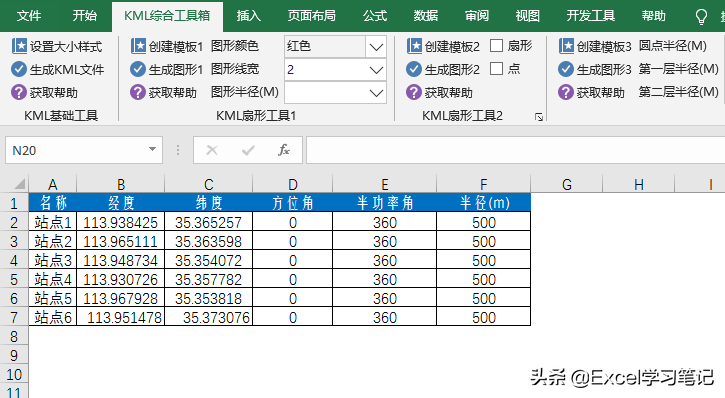Switch to the 开始 tab
The width and height of the screenshot is (725, 398).
85,16
